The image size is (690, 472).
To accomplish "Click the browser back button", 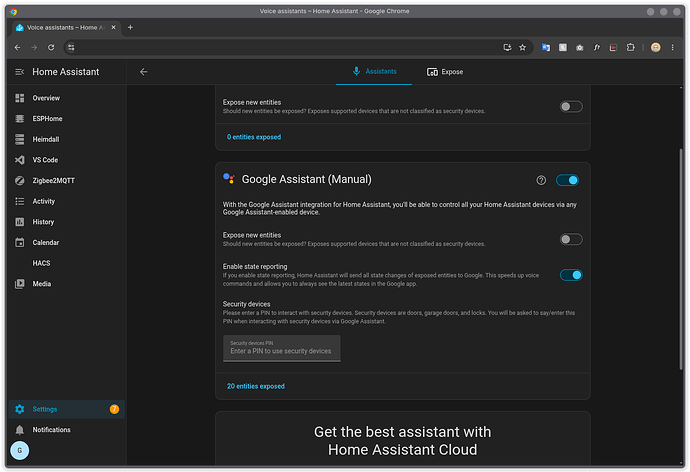I will click(x=18, y=48).
